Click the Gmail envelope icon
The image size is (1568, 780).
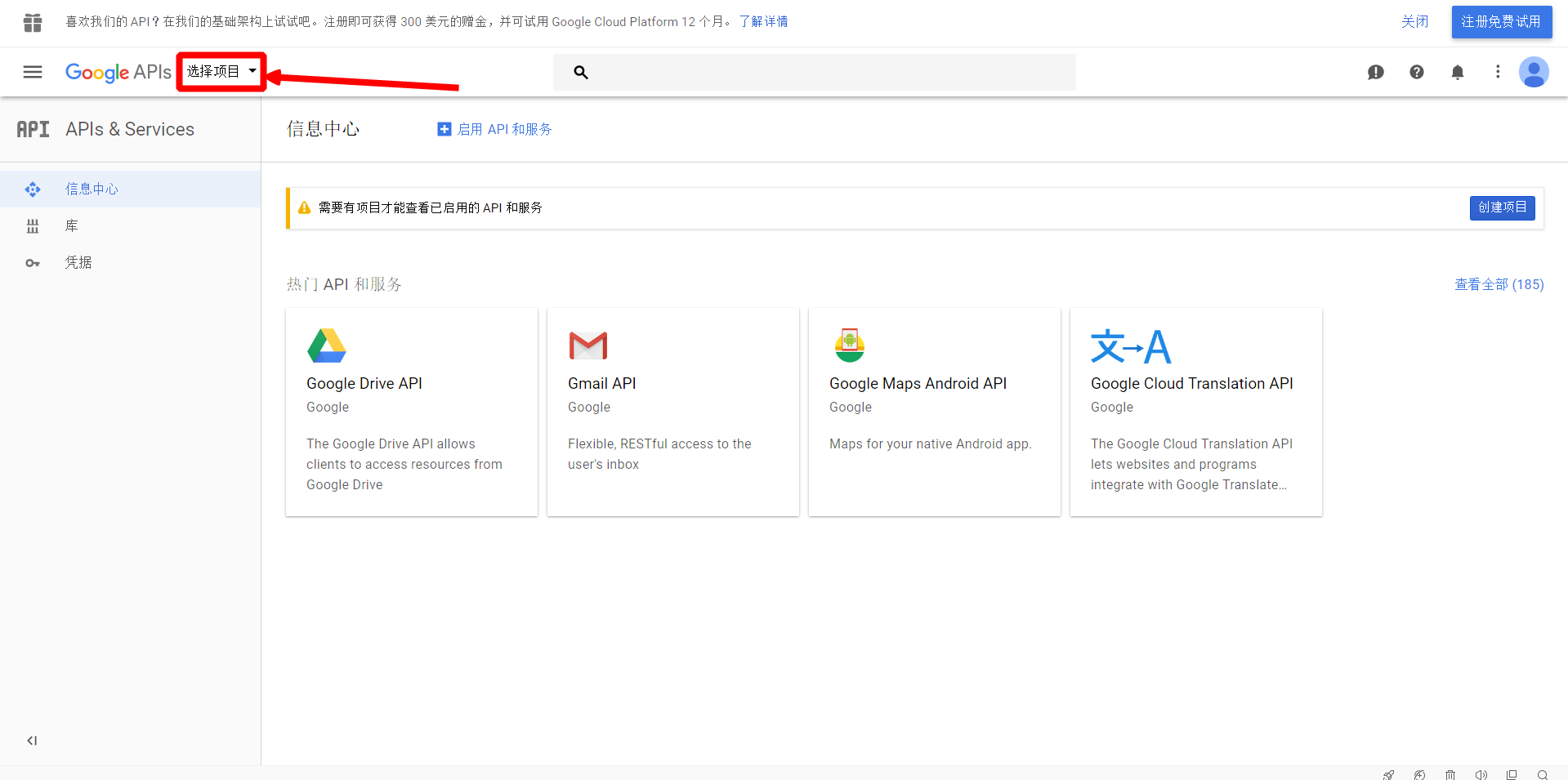click(588, 345)
